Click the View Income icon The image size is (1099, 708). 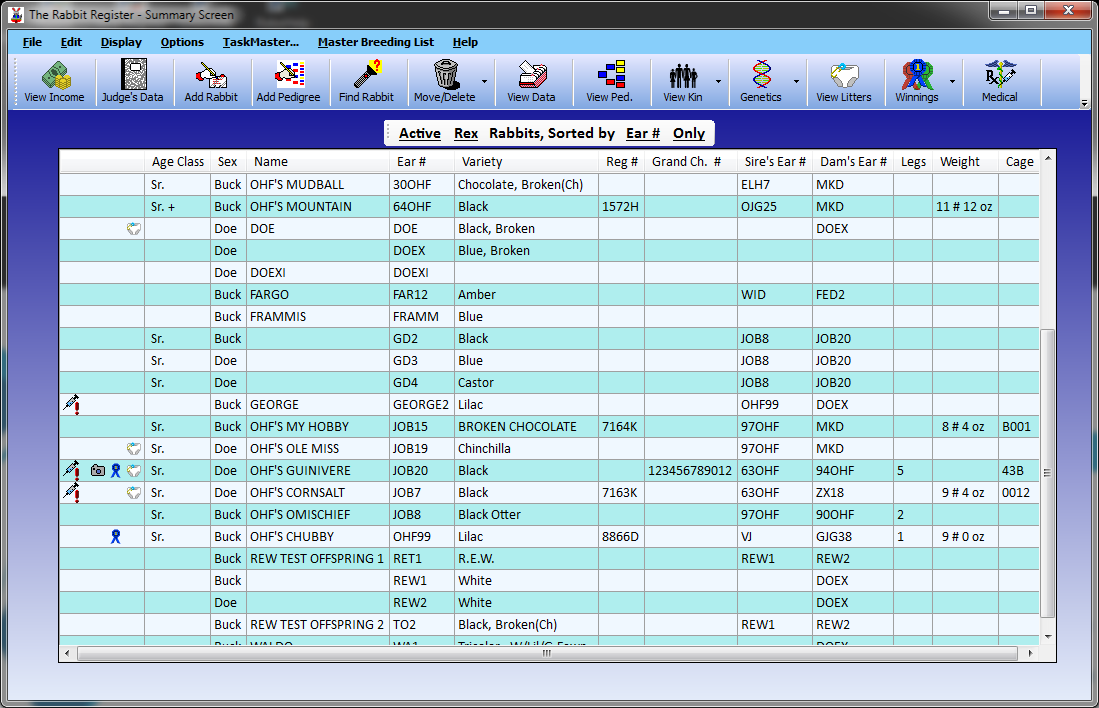tap(54, 80)
